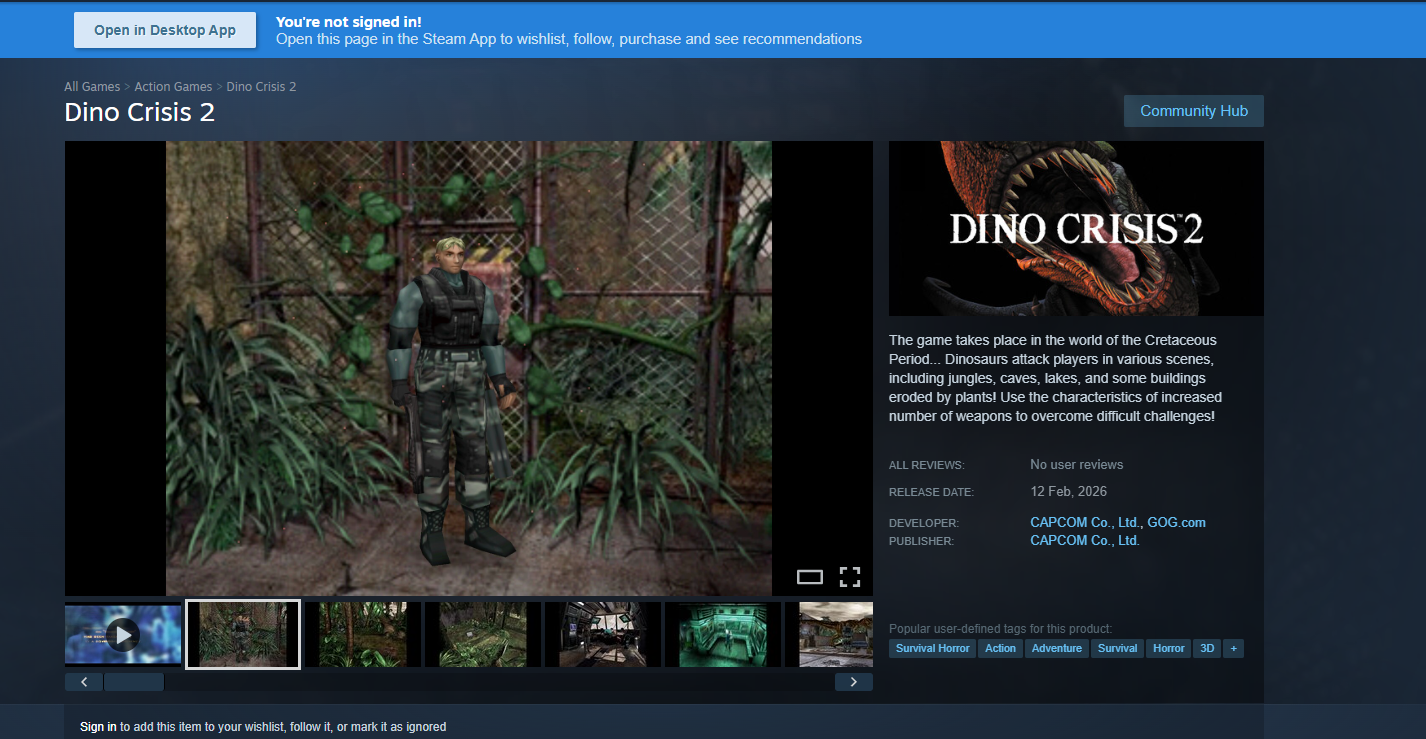This screenshot has width=1426, height=739.
Task: Open publisher CAPCOM Co., Ltd. link
Action: tap(1085, 540)
